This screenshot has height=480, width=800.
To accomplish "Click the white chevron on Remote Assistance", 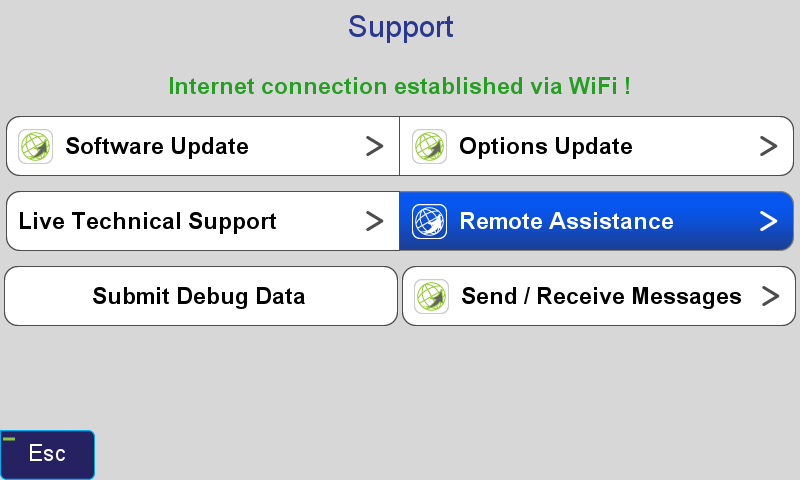I will pyautogui.click(x=768, y=221).
